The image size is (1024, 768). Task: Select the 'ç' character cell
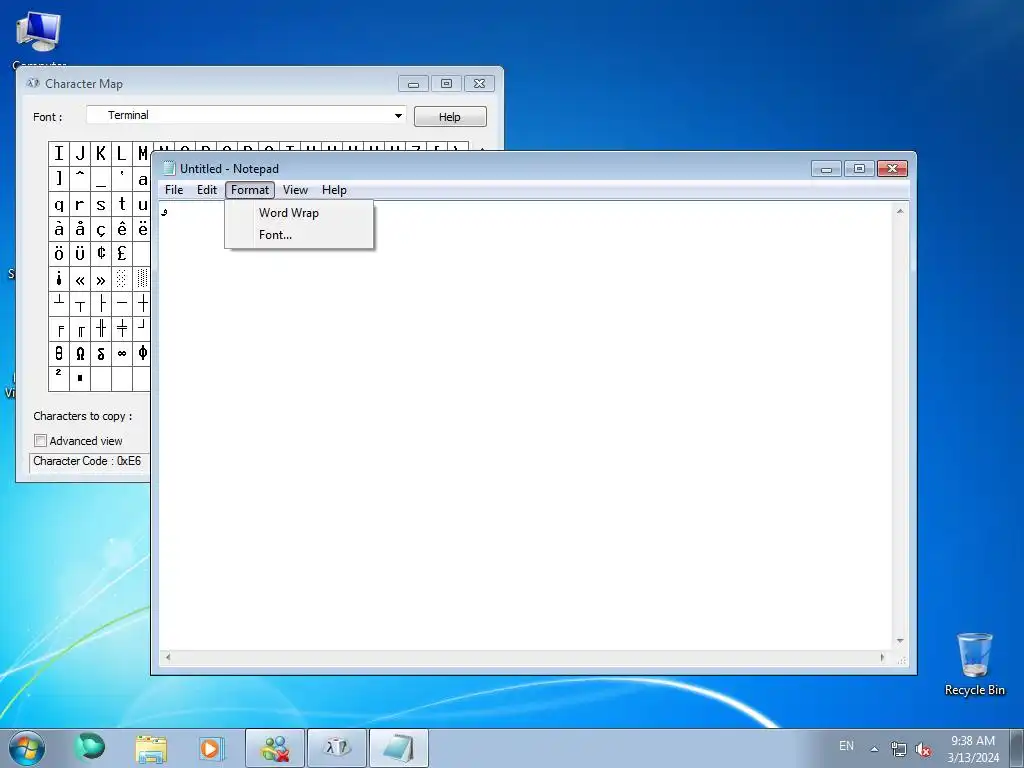click(x=101, y=229)
